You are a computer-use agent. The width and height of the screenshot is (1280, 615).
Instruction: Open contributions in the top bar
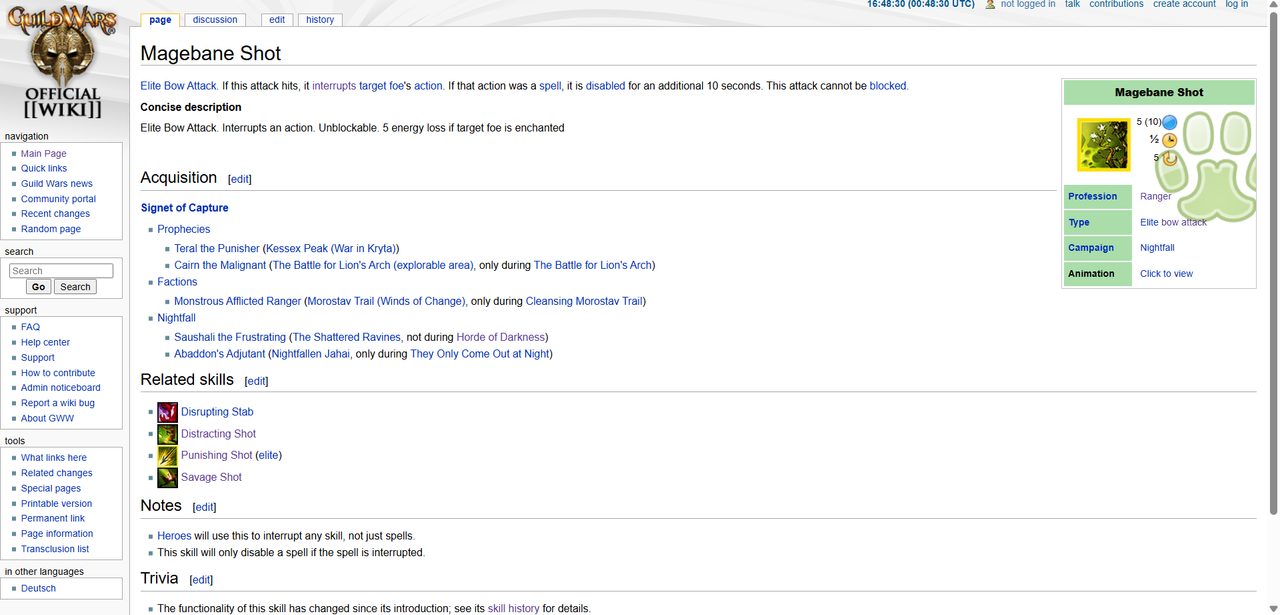click(x=1116, y=5)
